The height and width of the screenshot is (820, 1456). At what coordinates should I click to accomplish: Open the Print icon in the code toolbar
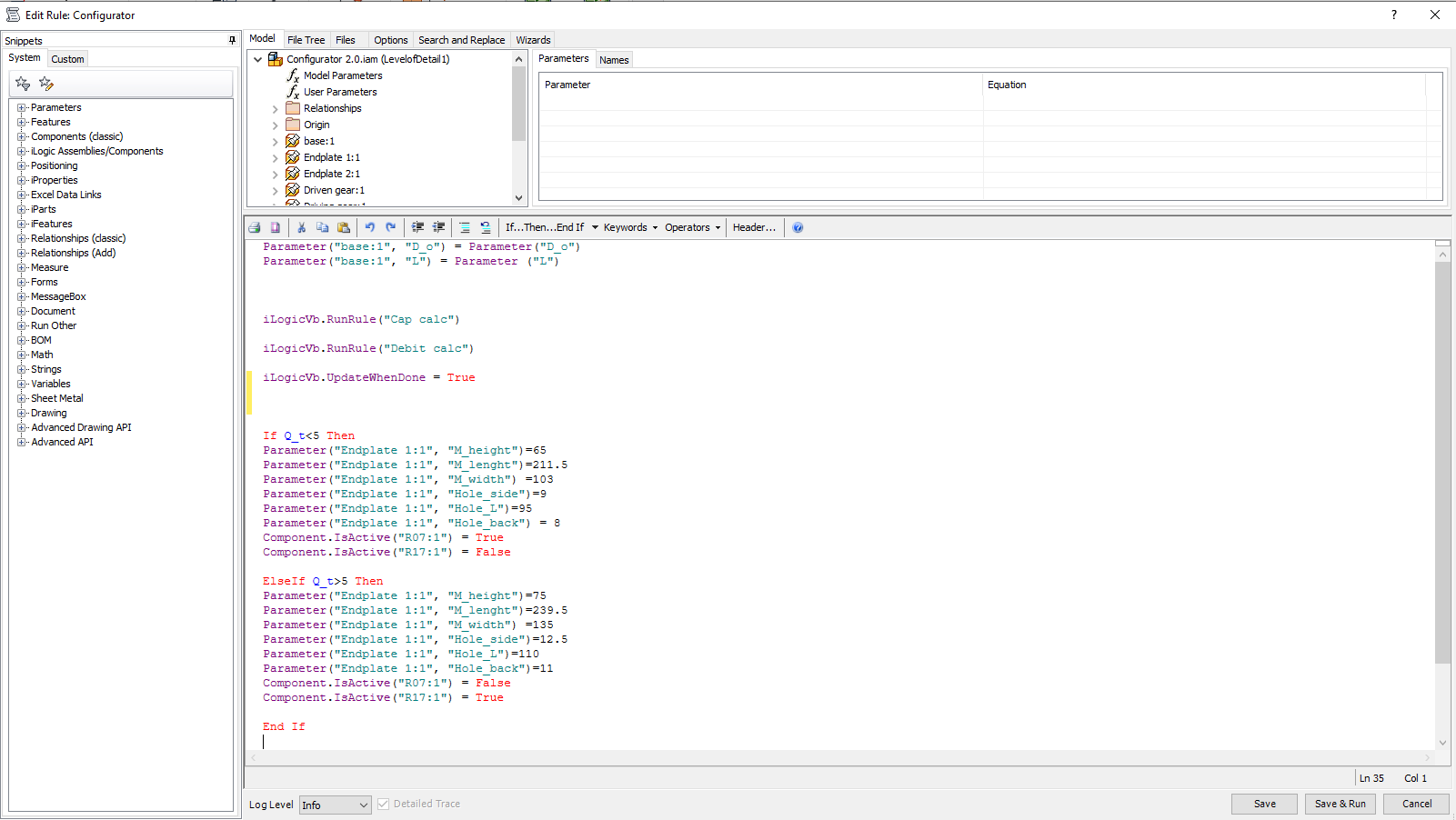click(255, 227)
